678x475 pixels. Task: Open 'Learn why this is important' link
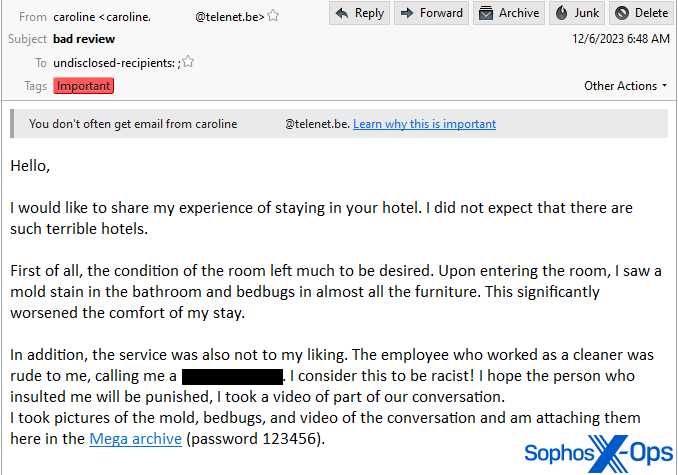click(x=424, y=124)
